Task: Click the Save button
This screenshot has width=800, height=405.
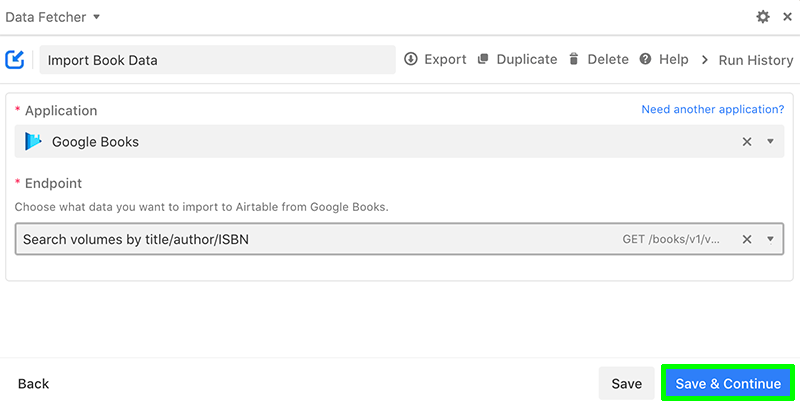Action: click(627, 384)
